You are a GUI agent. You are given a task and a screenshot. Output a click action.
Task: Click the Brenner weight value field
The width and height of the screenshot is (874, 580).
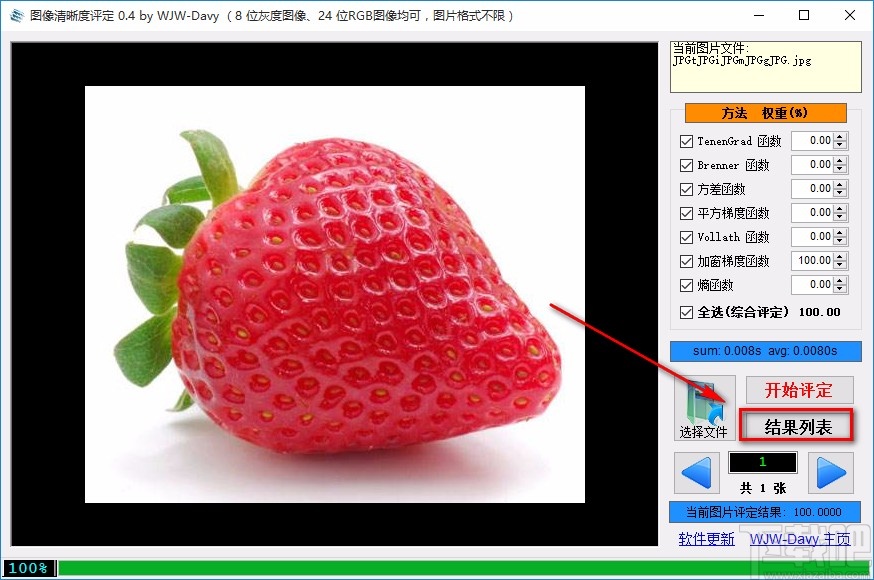(x=813, y=164)
